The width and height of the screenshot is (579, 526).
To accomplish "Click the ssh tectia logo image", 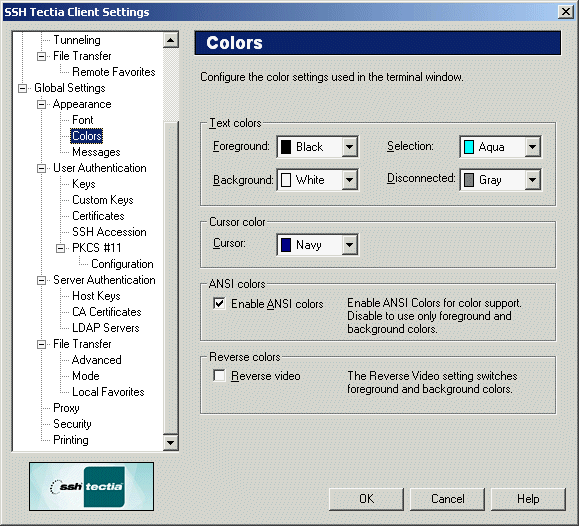I will 91,486.
